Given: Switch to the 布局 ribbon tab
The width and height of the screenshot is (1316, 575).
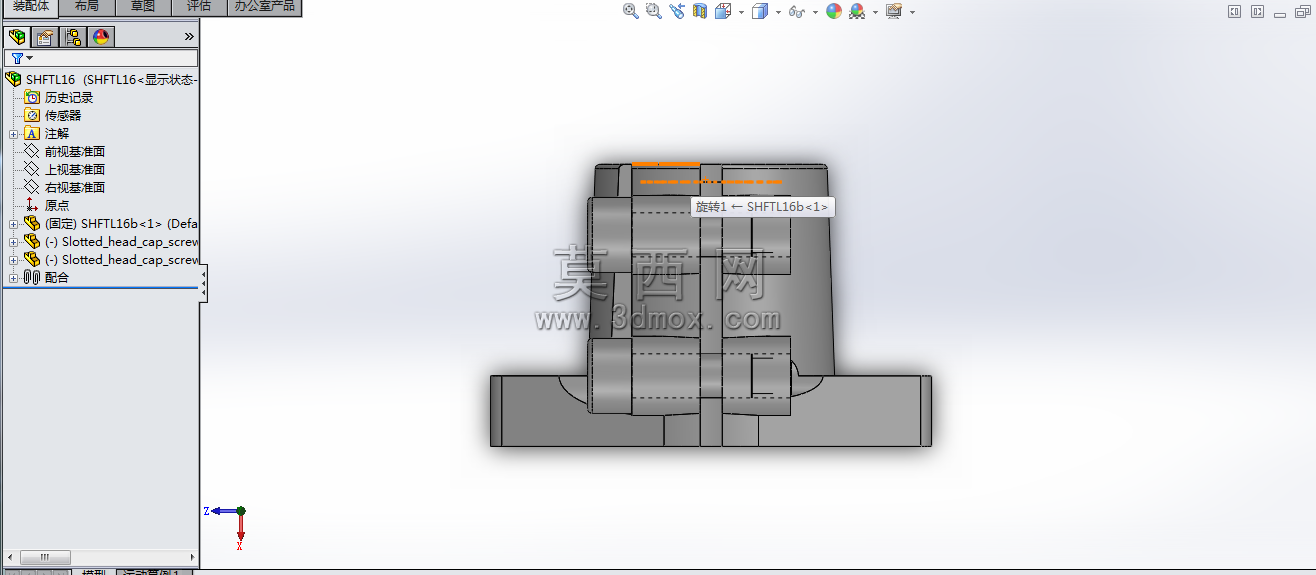Looking at the screenshot, I should click(x=87, y=6).
